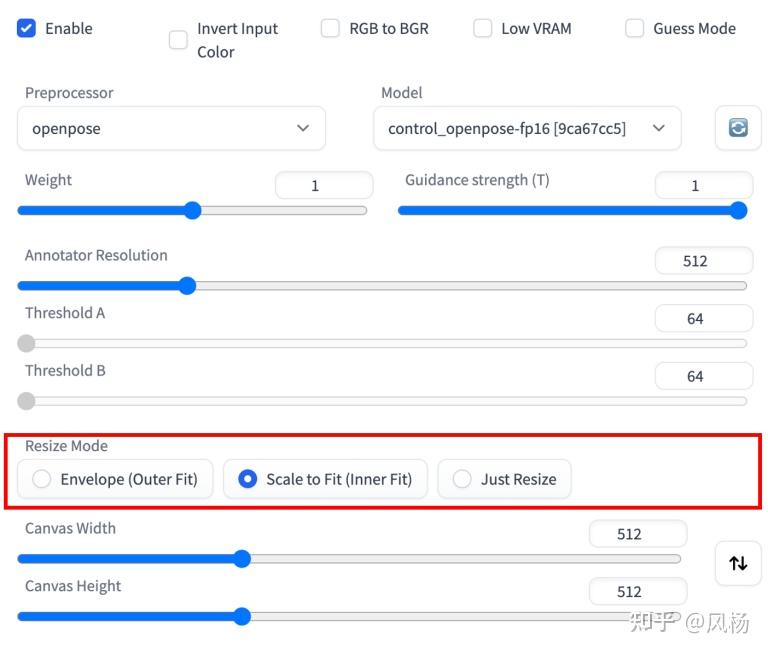Click the Weight slider handle
768x654 pixels.
193,210
